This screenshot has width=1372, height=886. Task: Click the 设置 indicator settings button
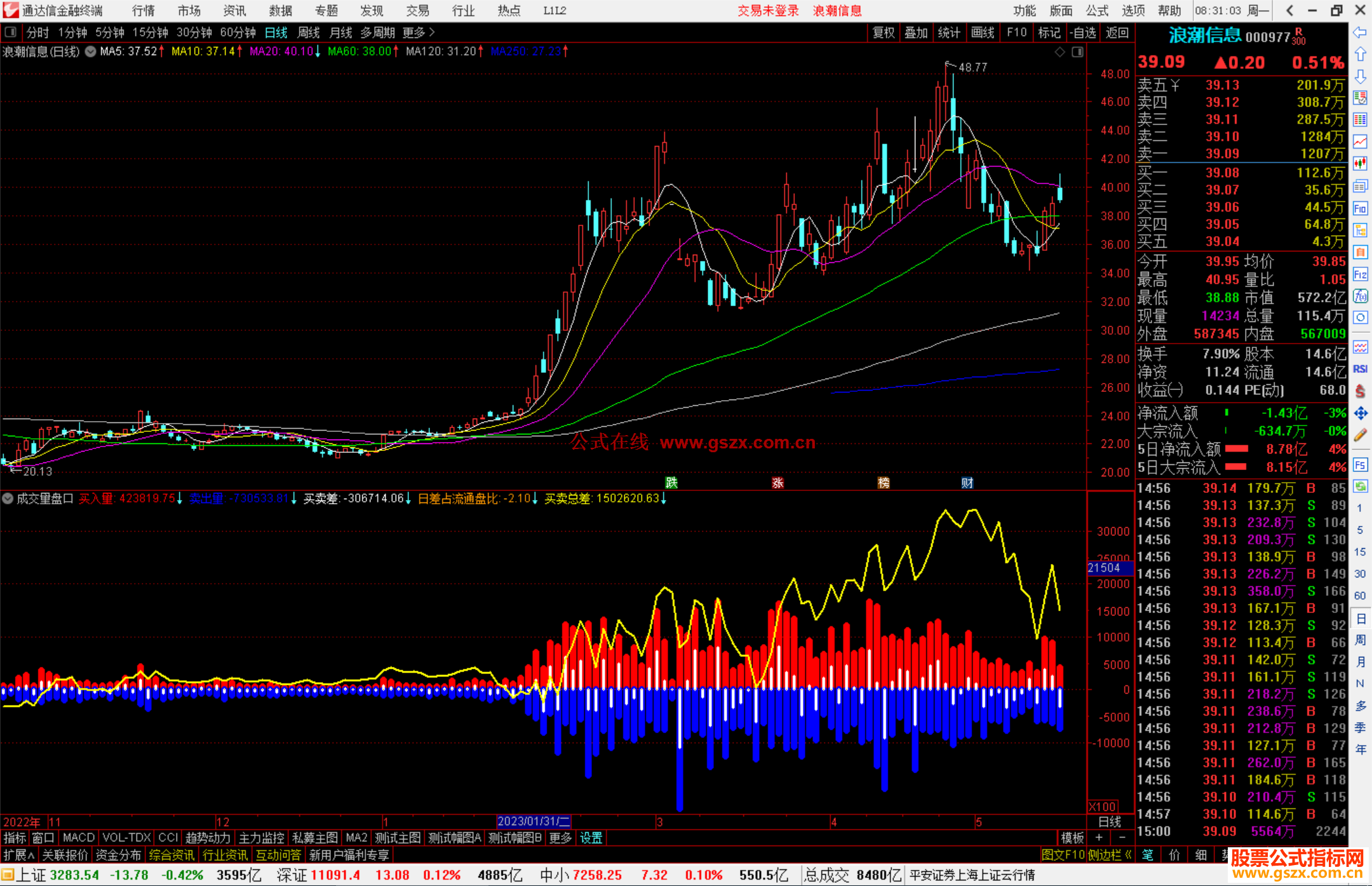(x=591, y=838)
